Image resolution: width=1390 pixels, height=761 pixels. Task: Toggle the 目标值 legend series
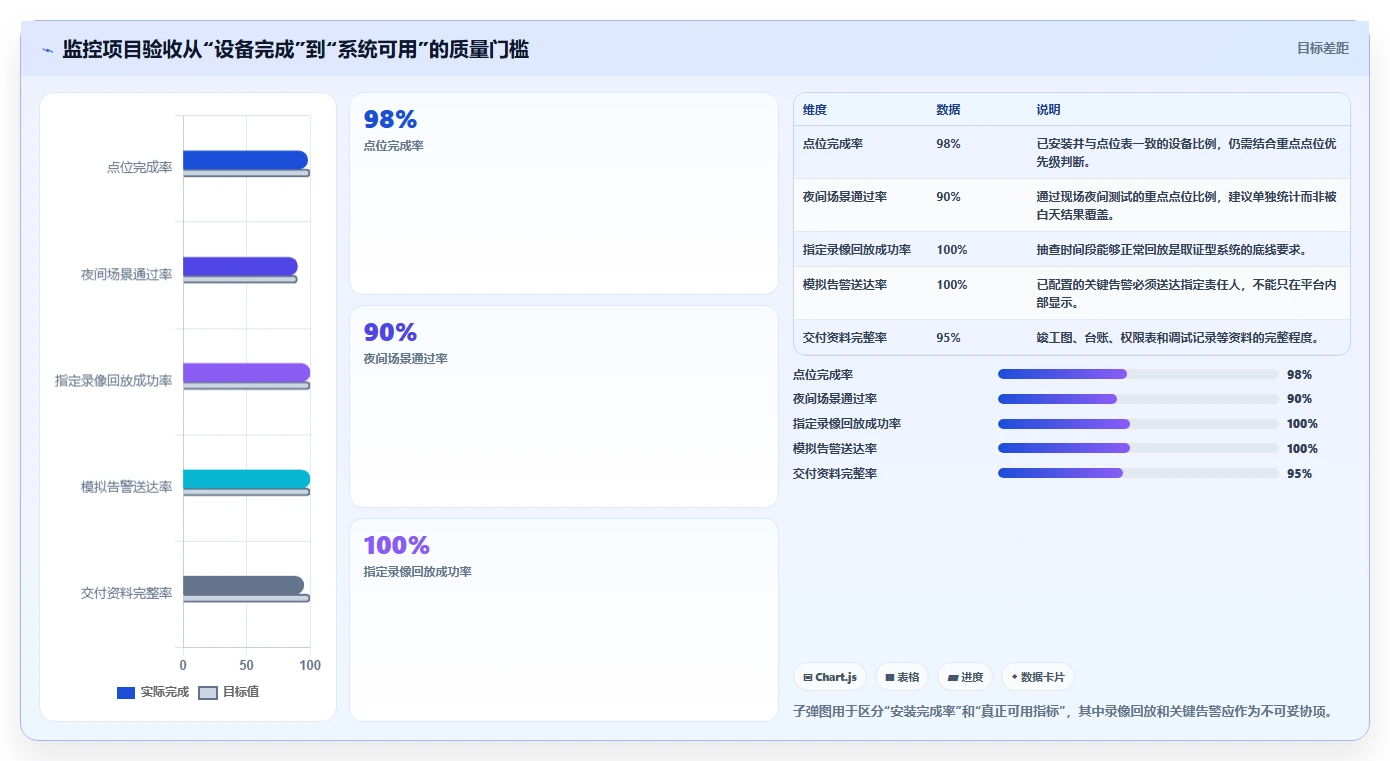point(229,692)
